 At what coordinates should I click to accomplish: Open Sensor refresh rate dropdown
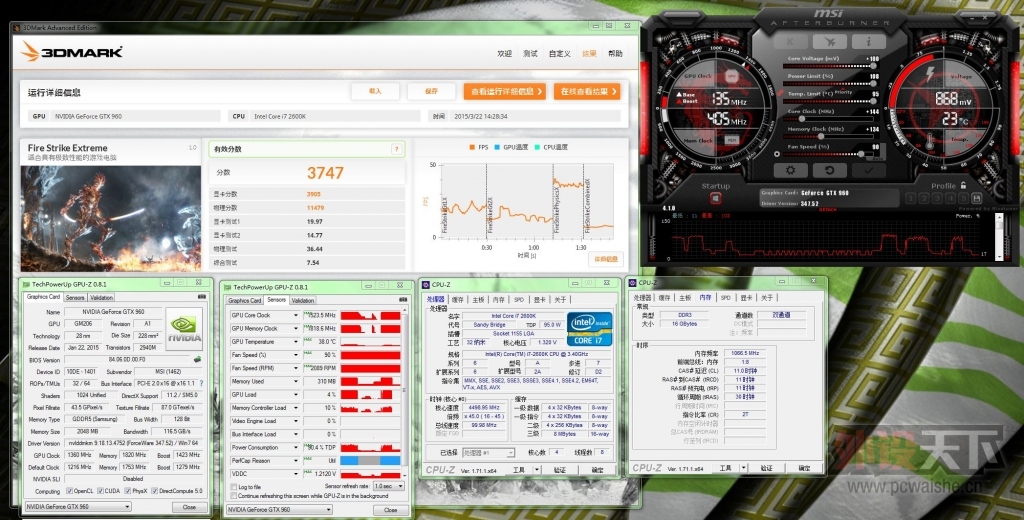[x=389, y=487]
